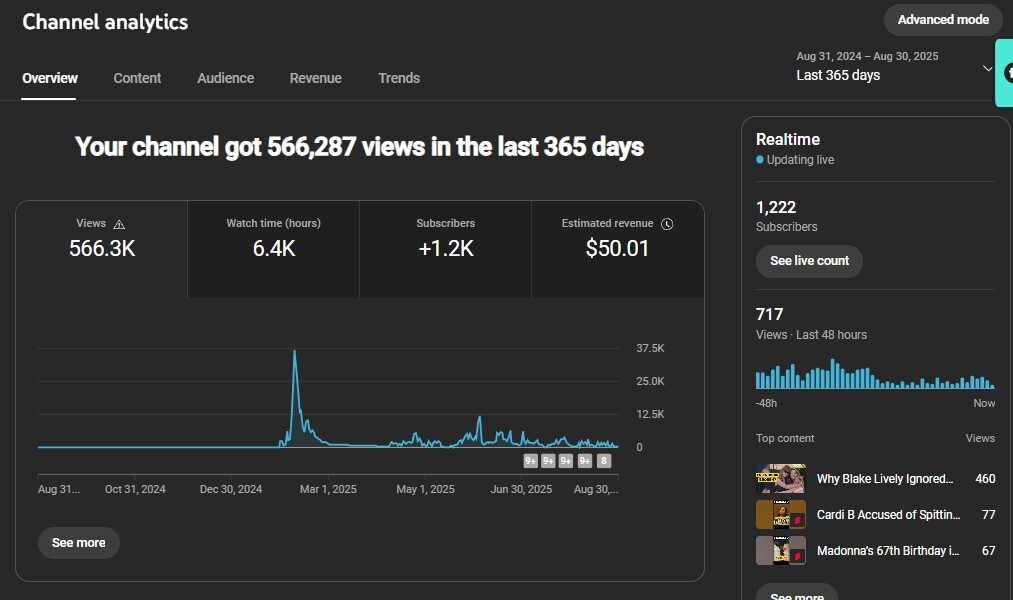
Task: Click the leftmost '9+' video marker
Action: [531, 461]
